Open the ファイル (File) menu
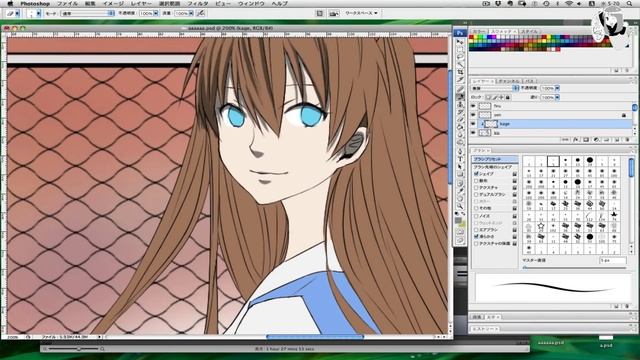The image size is (640, 360). pyautogui.click(x=67, y=3)
